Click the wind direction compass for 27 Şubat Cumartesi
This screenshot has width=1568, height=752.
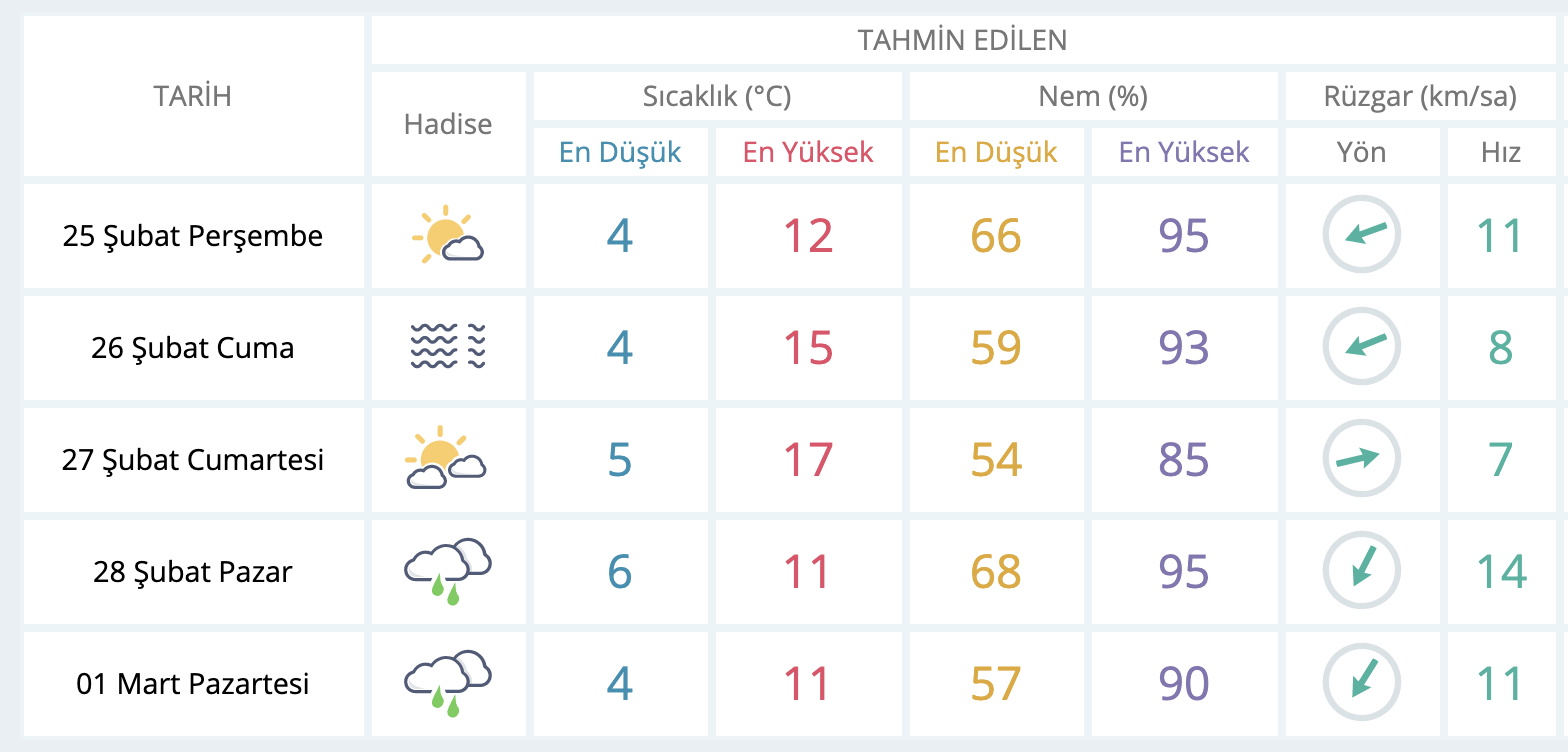click(1362, 459)
